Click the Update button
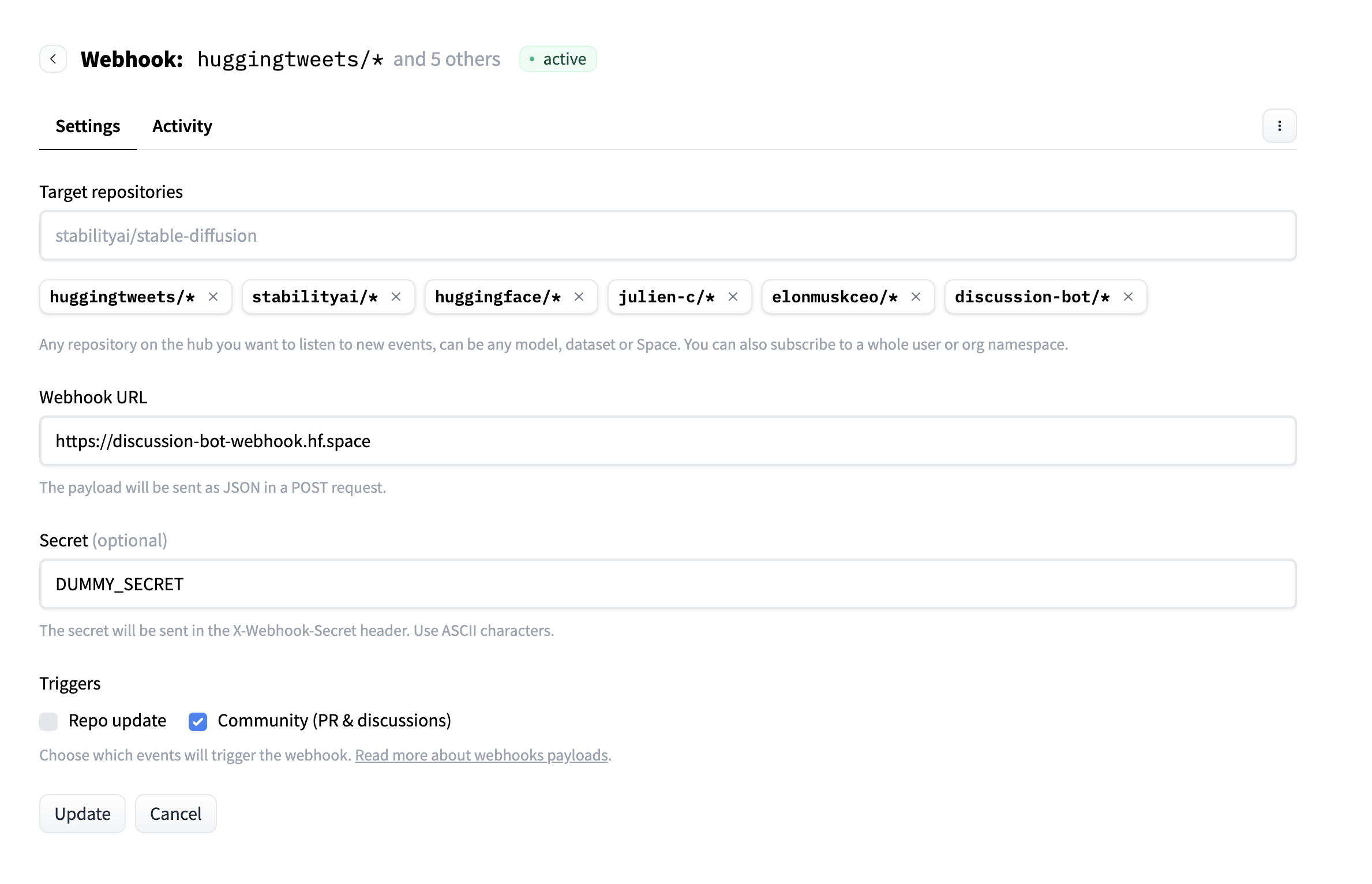The height and width of the screenshot is (884, 1372). point(82,814)
